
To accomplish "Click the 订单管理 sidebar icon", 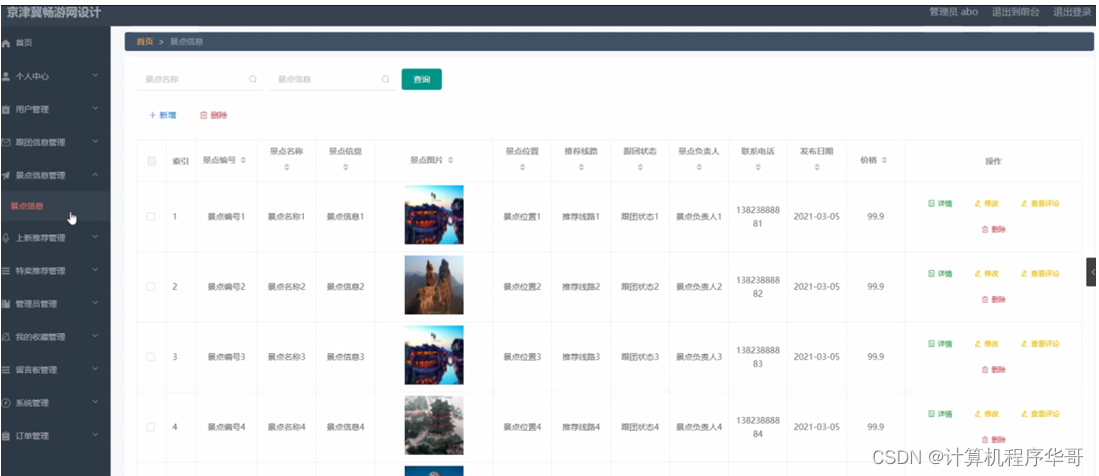I will (6, 435).
